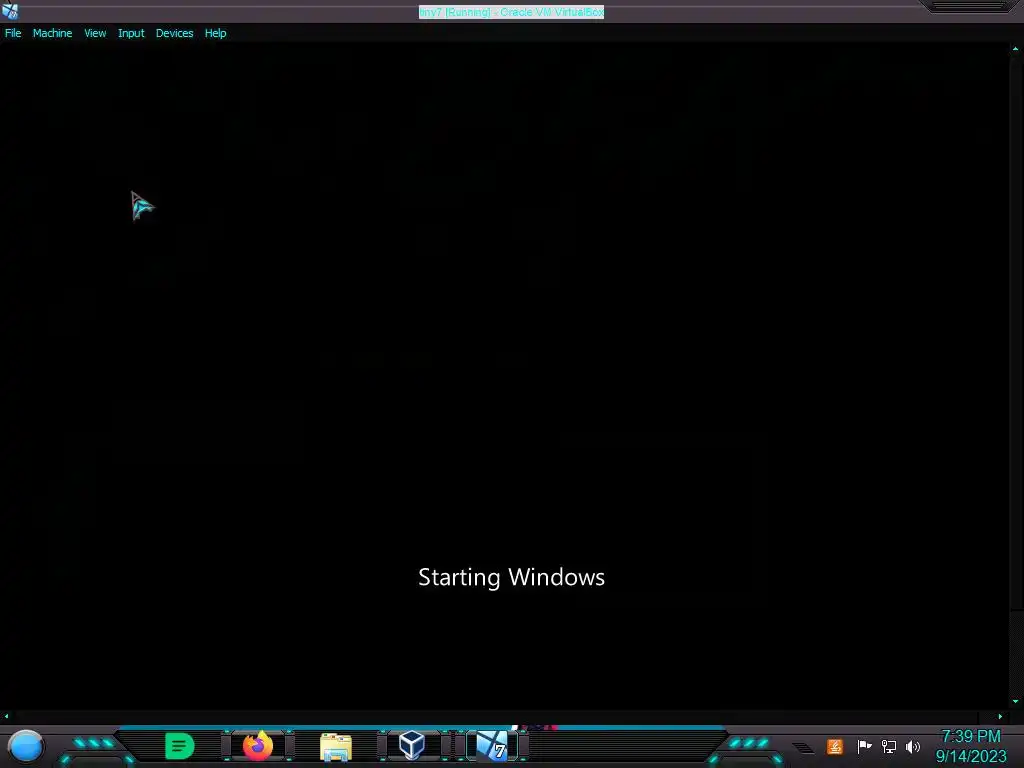Open the Action Center flag icon
Viewport: 1024px width, 768px height.
[x=864, y=746]
